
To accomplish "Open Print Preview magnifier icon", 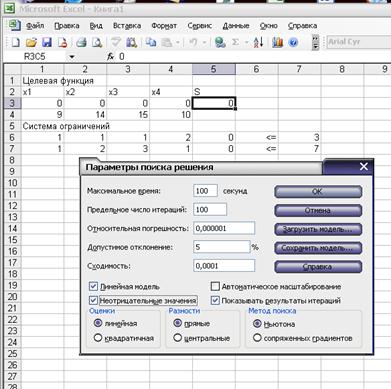I will 97,42.
